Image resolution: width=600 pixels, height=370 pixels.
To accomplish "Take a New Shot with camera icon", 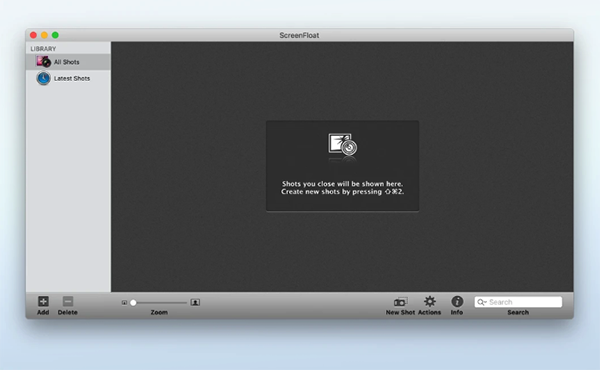I will click(400, 302).
